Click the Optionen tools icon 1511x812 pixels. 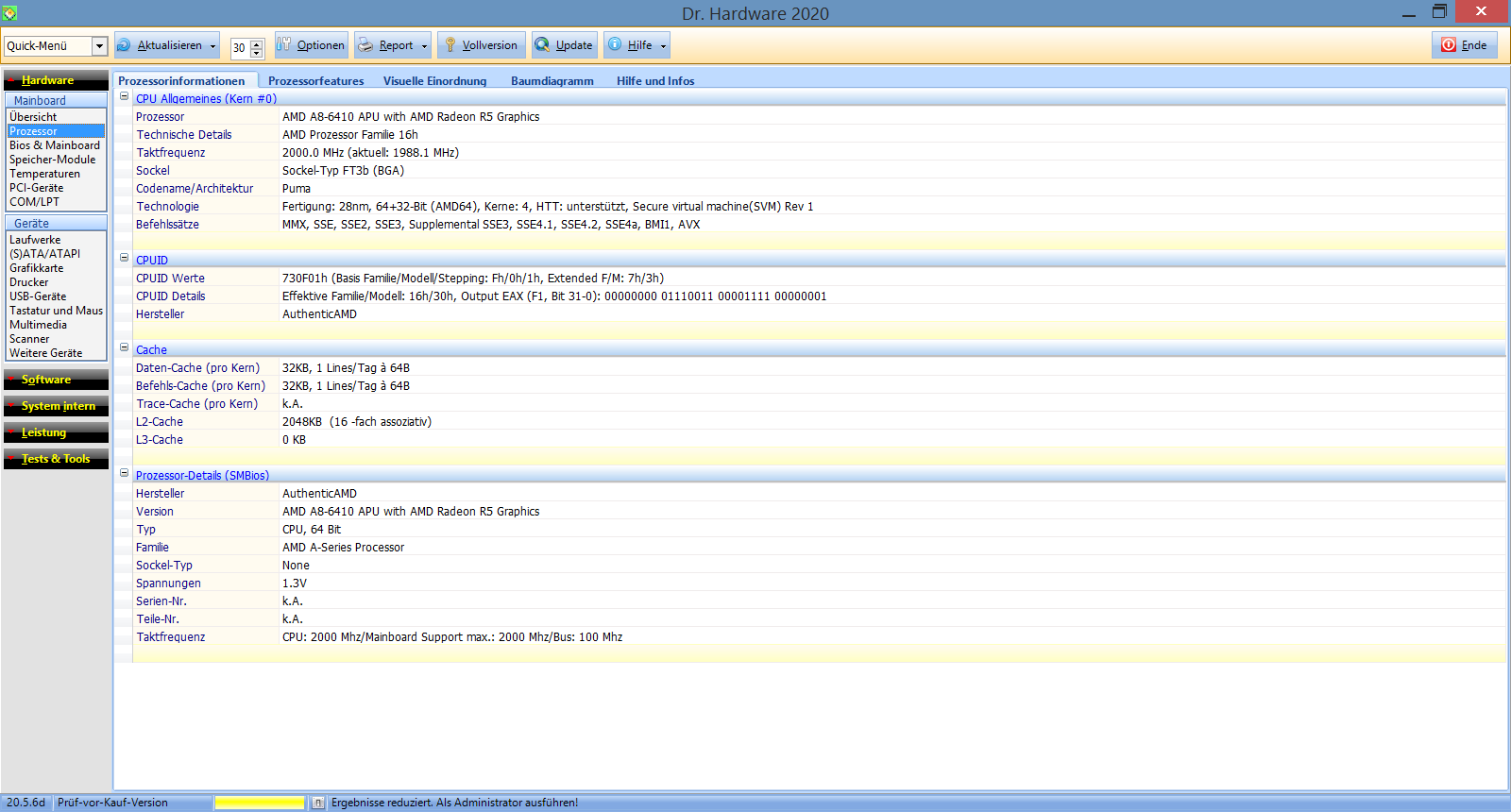[283, 43]
